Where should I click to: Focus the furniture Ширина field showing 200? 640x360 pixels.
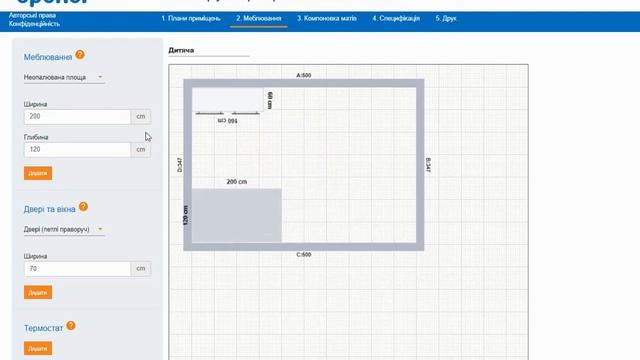click(x=77, y=116)
